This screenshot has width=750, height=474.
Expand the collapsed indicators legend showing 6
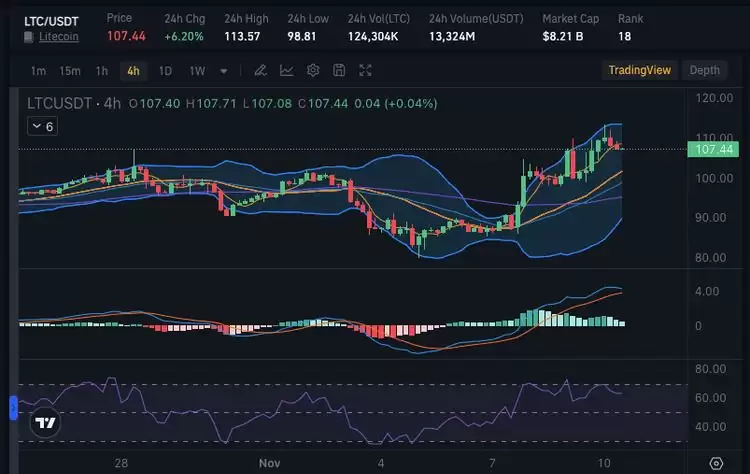(43, 126)
